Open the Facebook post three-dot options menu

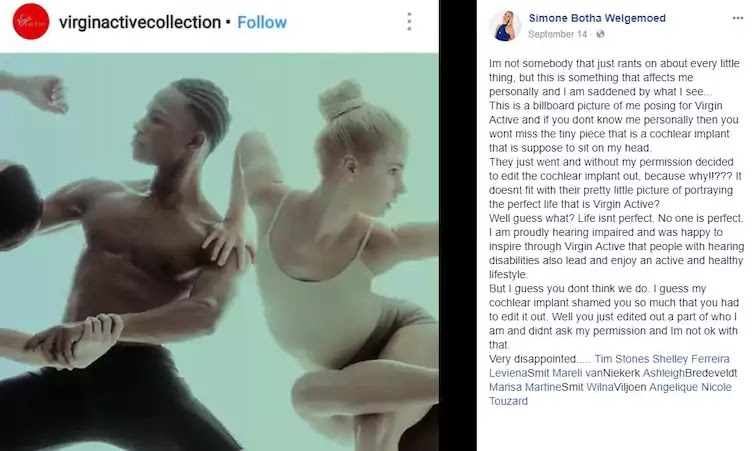pyautogui.click(x=738, y=18)
